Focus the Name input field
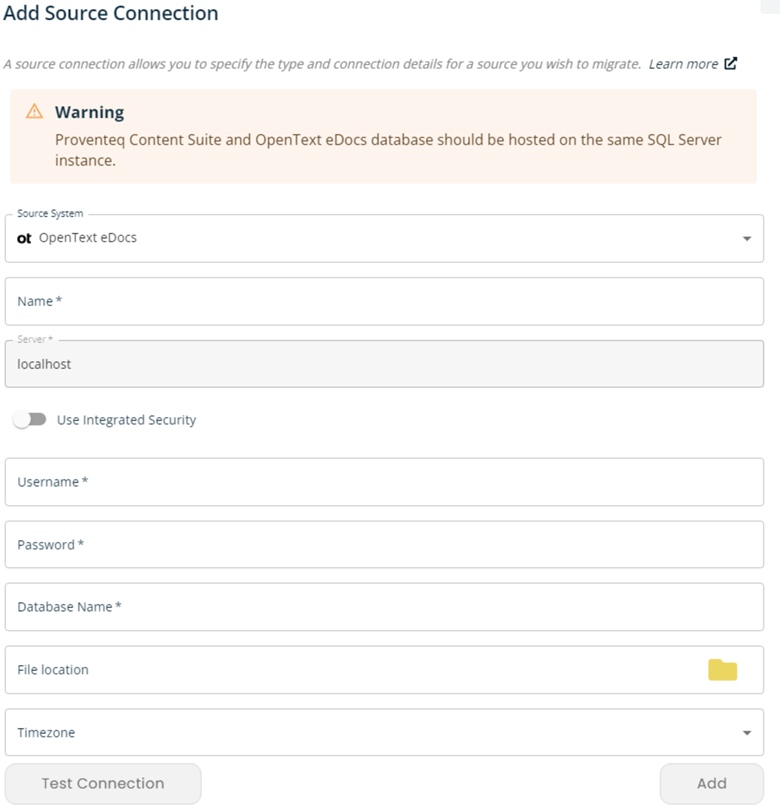This screenshot has height=810, width=780. tap(384, 301)
